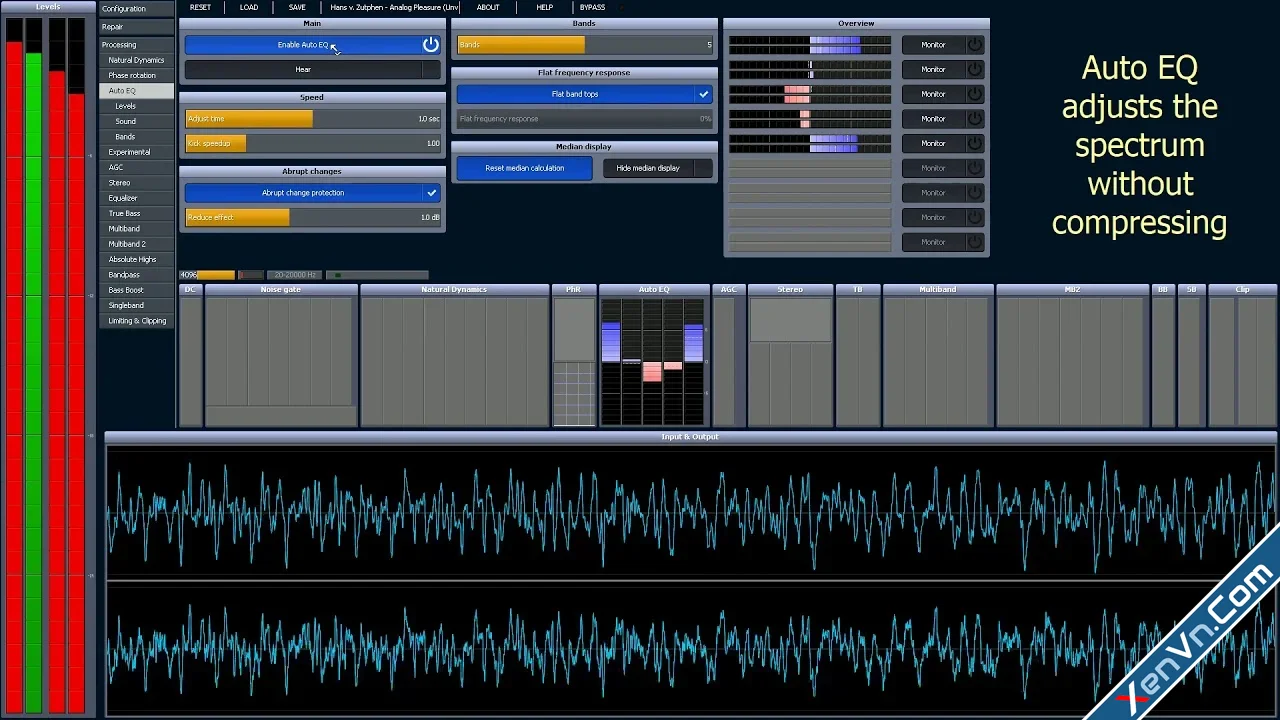Click the Noise gate chain panel
This screenshot has width=1280, height=720.
pos(280,356)
